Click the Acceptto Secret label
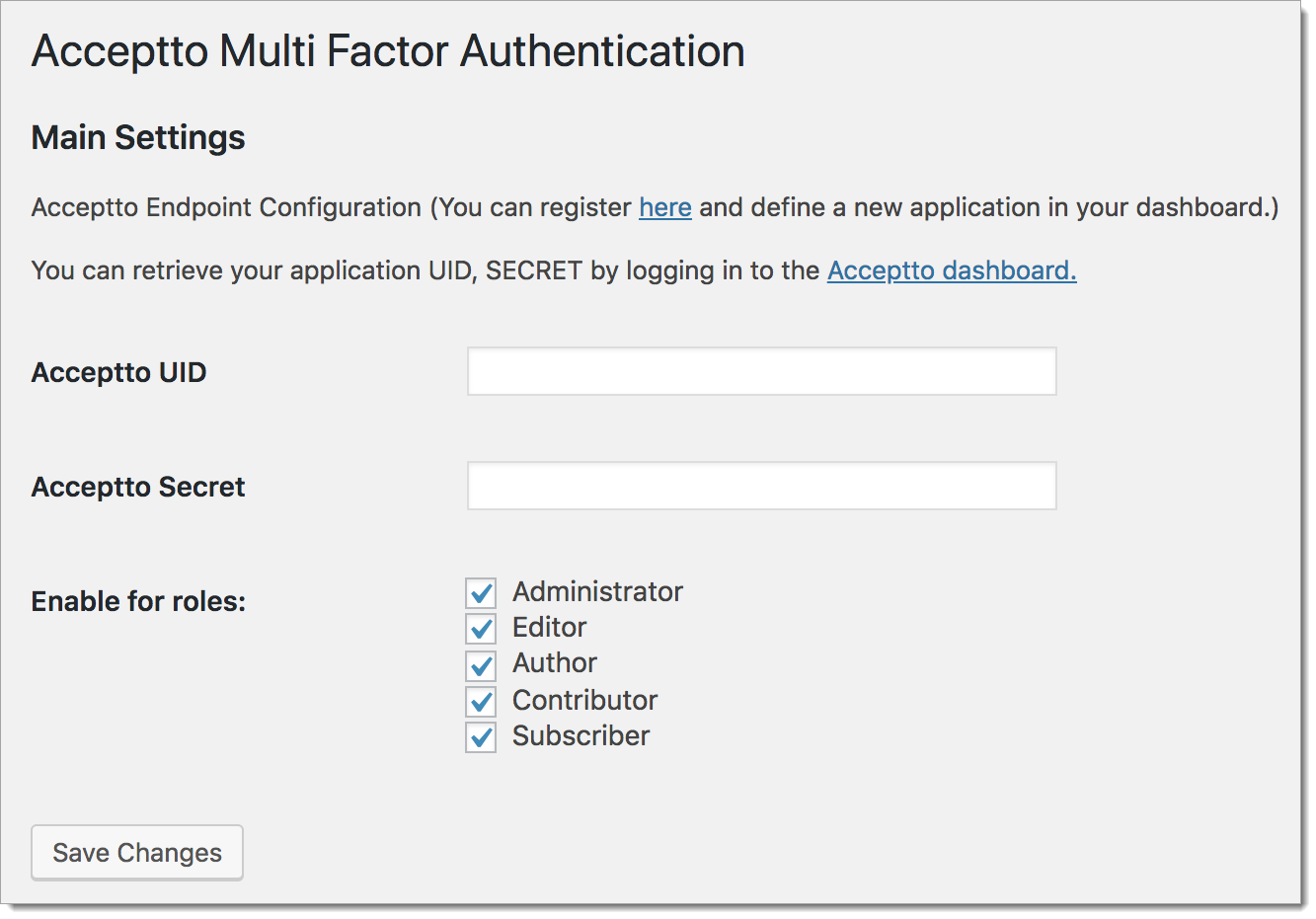1316x919 pixels. coord(138,487)
